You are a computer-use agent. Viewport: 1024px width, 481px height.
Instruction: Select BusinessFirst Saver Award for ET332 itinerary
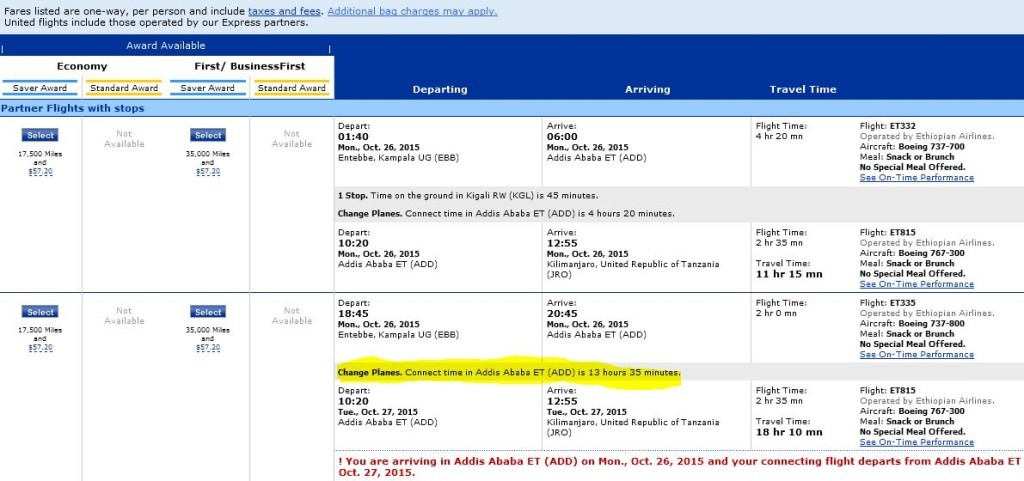pyautogui.click(x=208, y=135)
